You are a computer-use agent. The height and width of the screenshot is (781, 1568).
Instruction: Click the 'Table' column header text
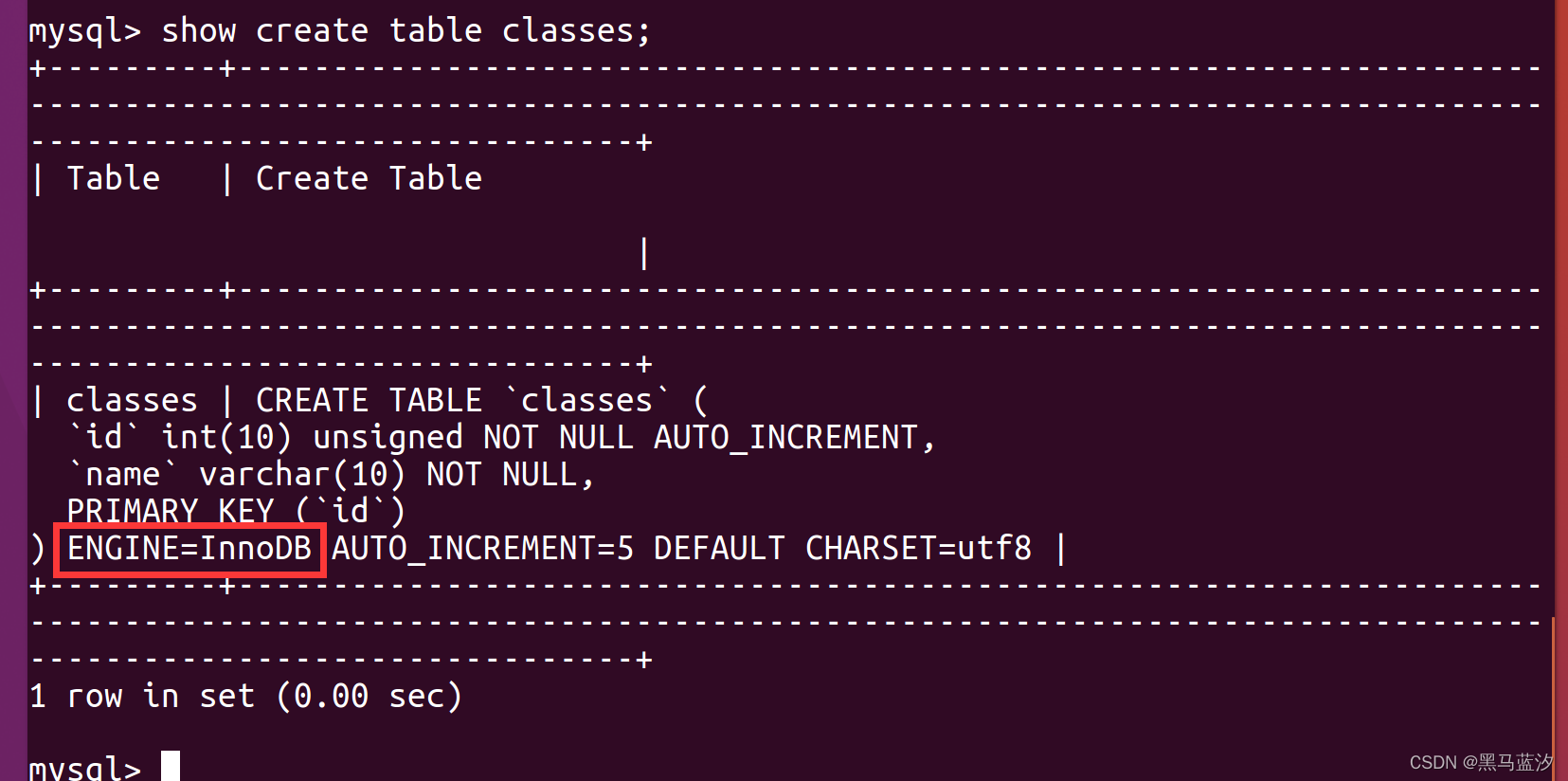tap(114, 178)
